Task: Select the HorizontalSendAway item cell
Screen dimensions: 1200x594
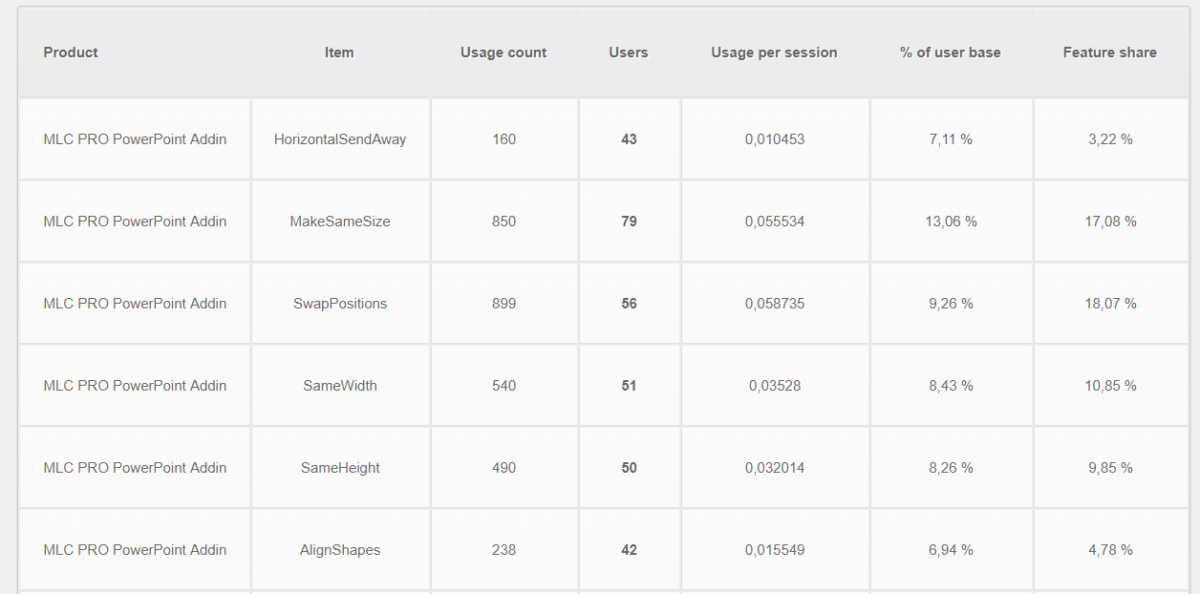Action: (x=340, y=139)
